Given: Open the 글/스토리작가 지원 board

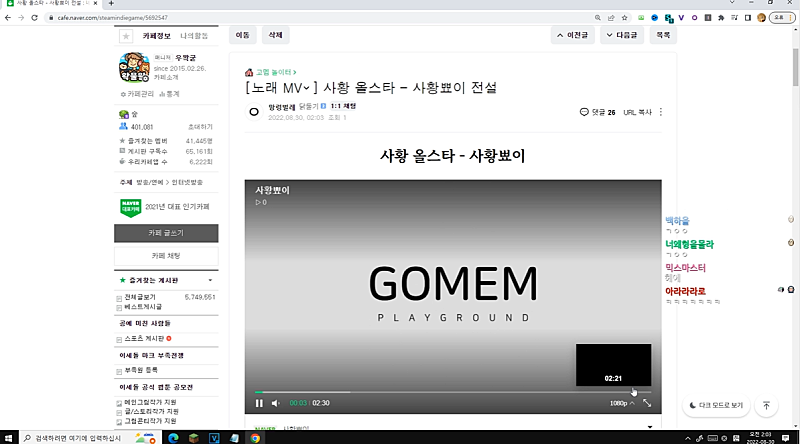Looking at the screenshot, I should pos(151,411).
